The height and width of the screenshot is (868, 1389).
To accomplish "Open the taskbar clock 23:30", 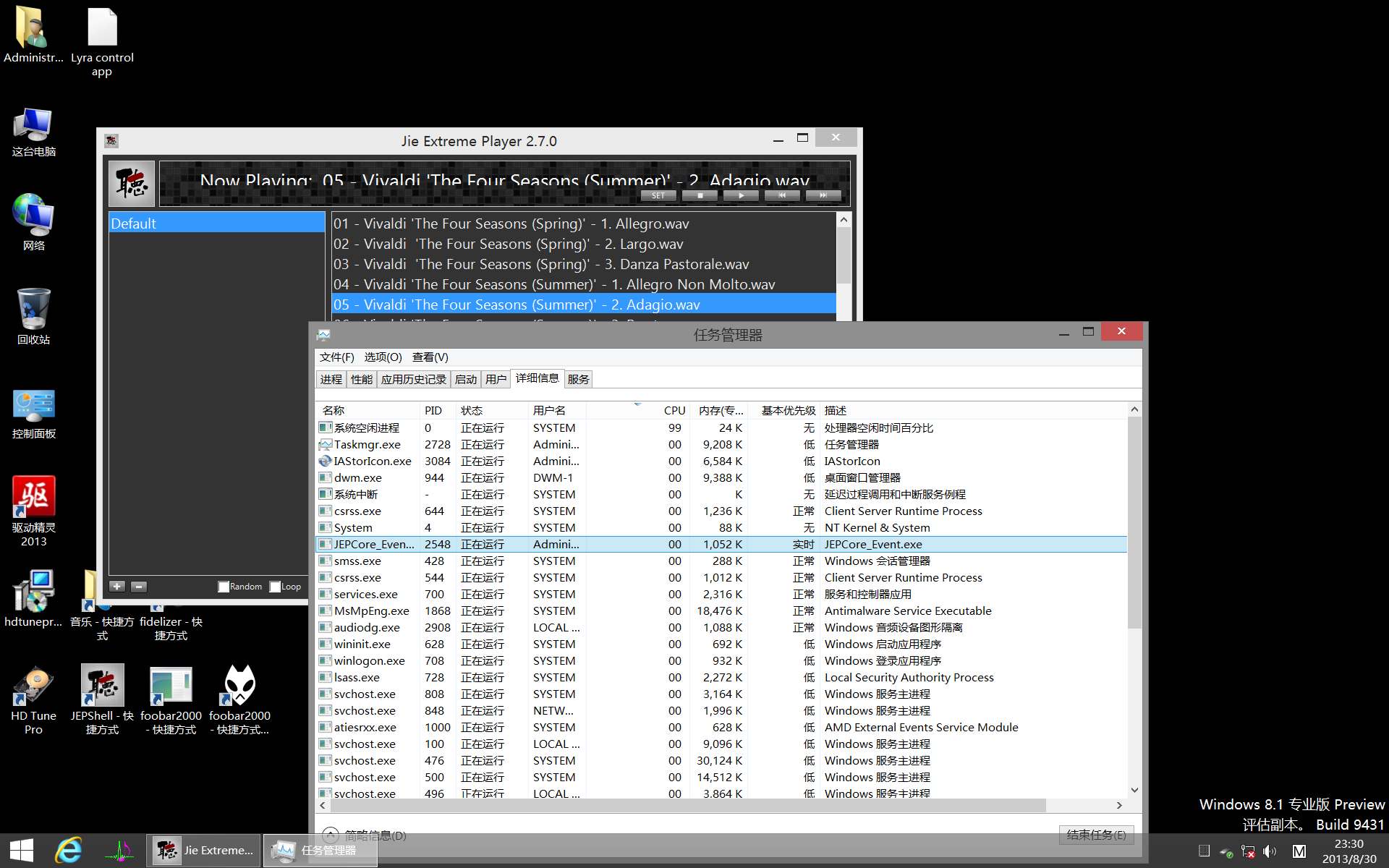I will coord(1348,851).
